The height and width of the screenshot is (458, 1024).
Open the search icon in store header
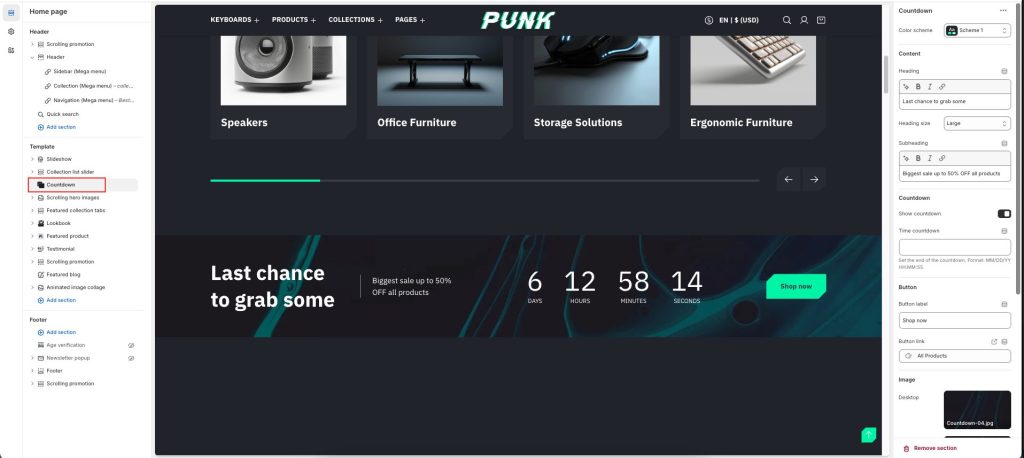point(787,20)
